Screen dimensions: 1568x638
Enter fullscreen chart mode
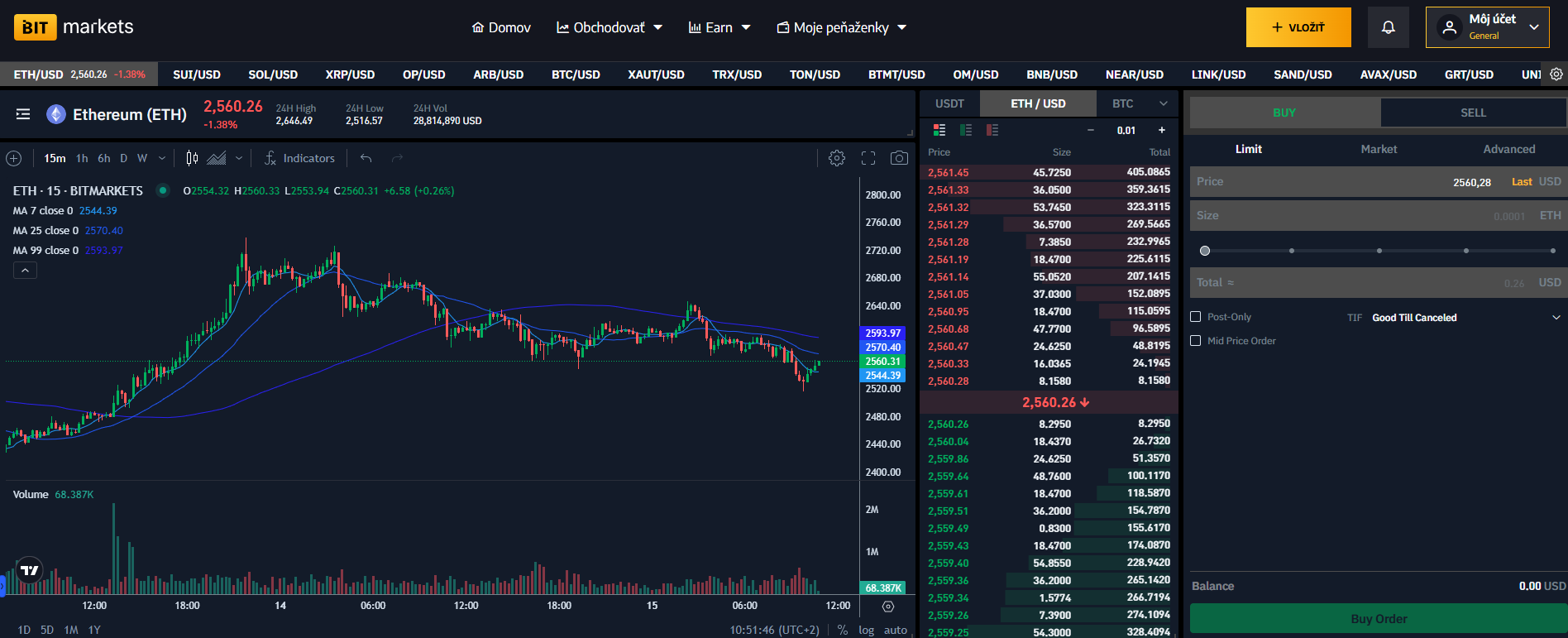tap(868, 158)
